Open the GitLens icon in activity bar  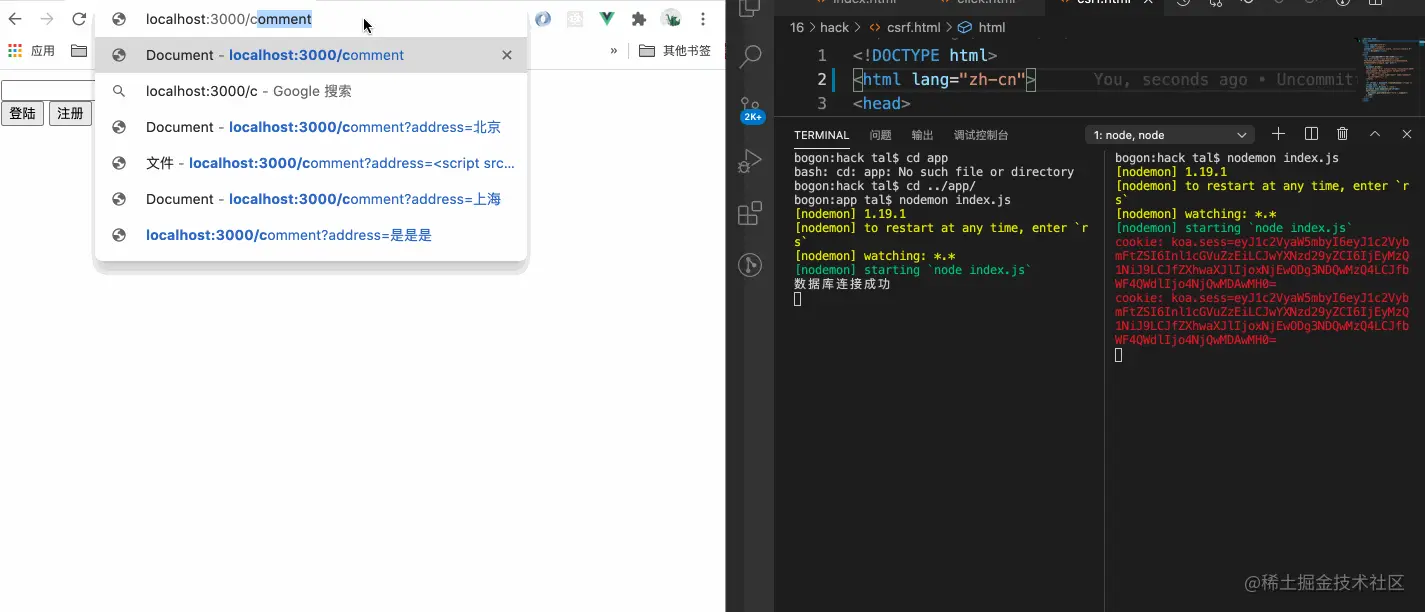click(750, 265)
